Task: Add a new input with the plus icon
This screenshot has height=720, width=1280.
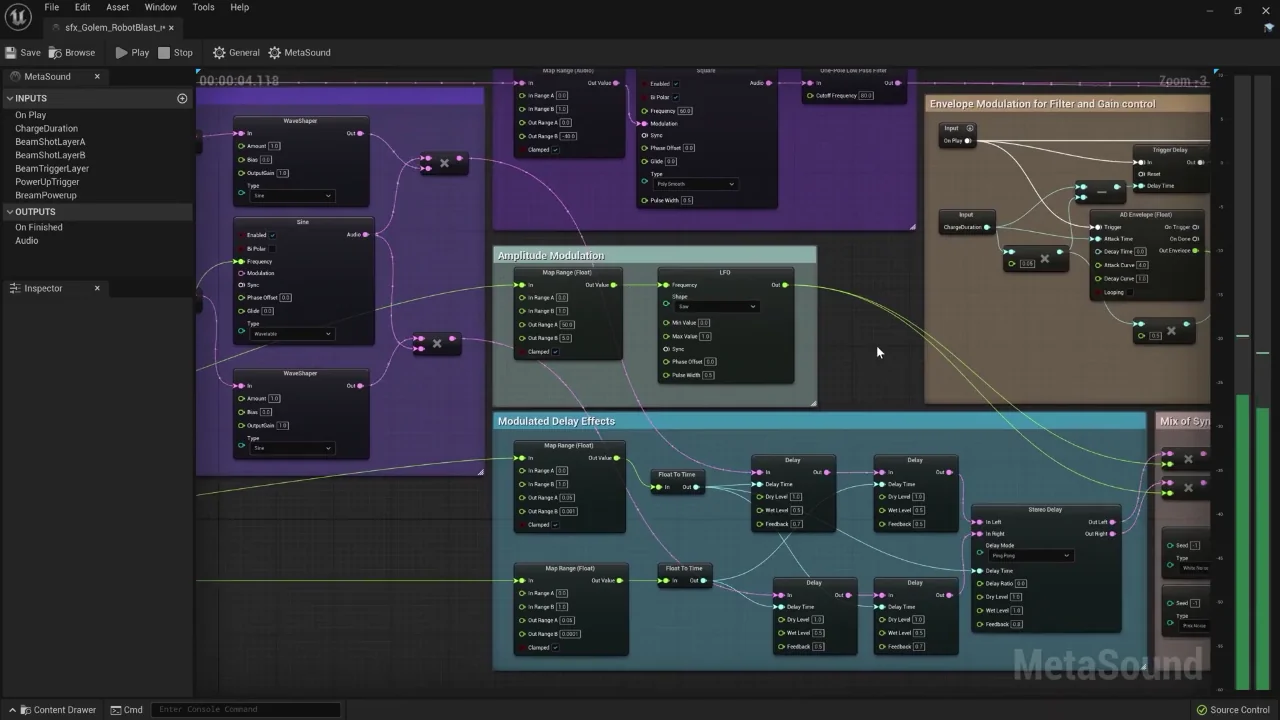Action: [x=182, y=98]
